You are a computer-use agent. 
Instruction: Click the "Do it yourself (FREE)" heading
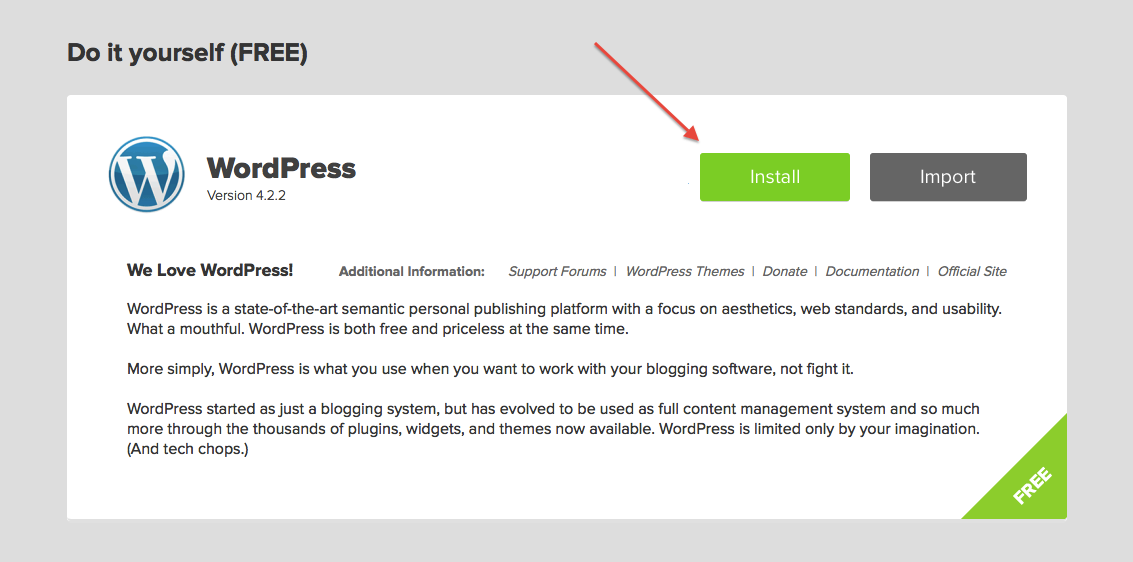point(187,52)
